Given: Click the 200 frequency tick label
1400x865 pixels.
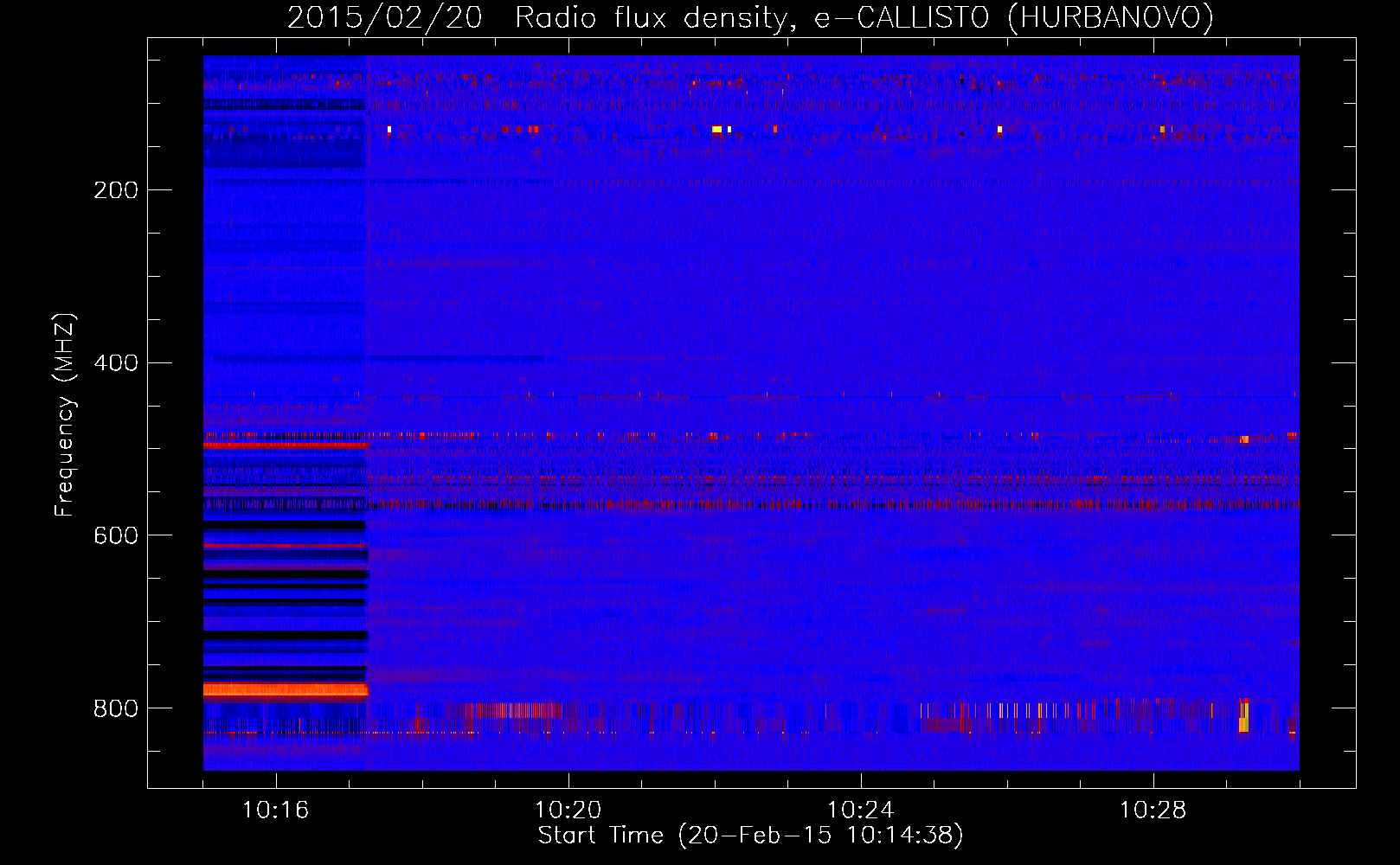Looking at the screenshot, I should (x=115, y=190).
